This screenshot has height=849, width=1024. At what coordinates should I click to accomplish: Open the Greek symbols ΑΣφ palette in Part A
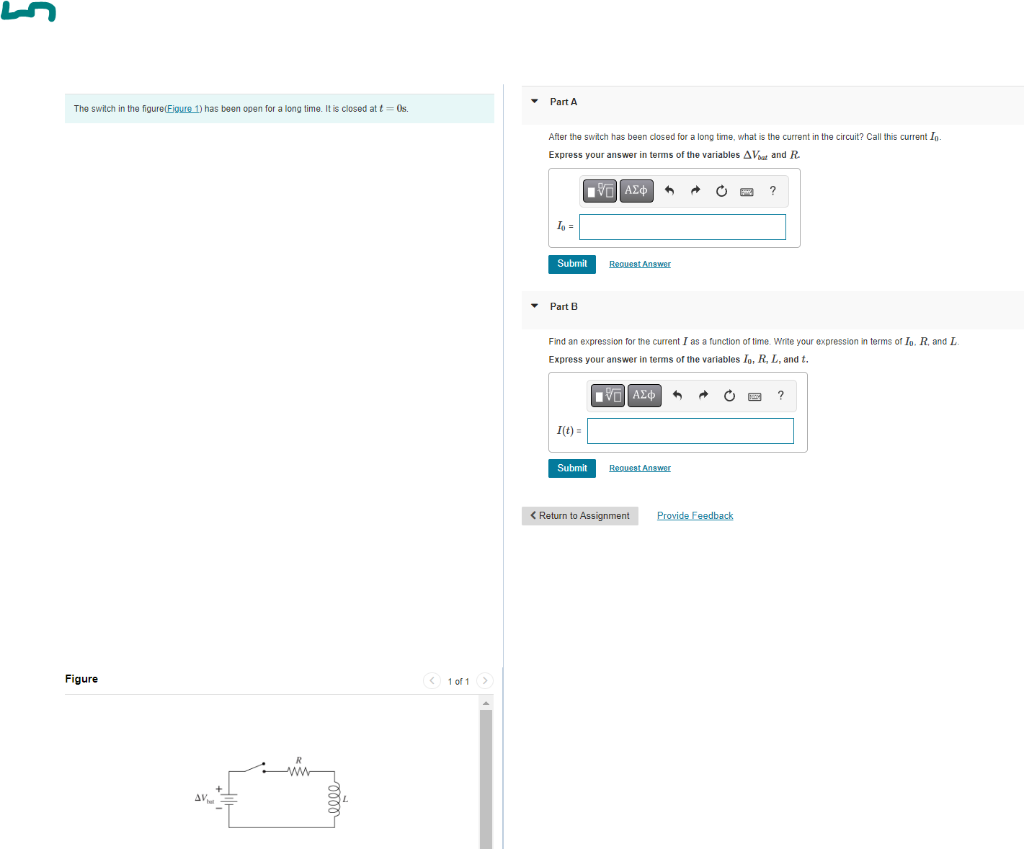636,190
